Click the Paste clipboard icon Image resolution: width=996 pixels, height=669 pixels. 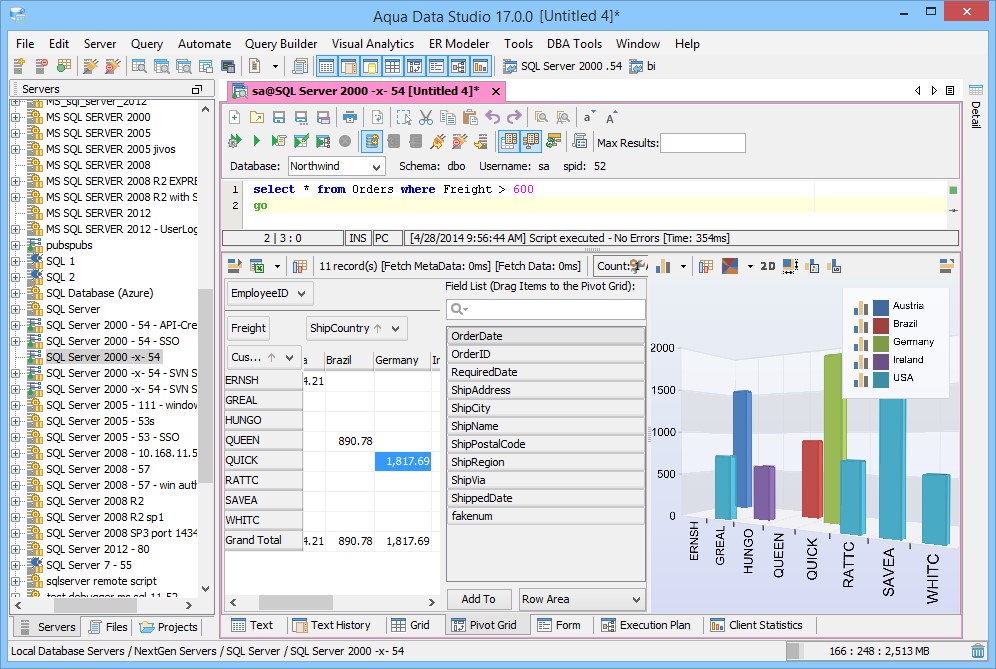tap(472, 117)
